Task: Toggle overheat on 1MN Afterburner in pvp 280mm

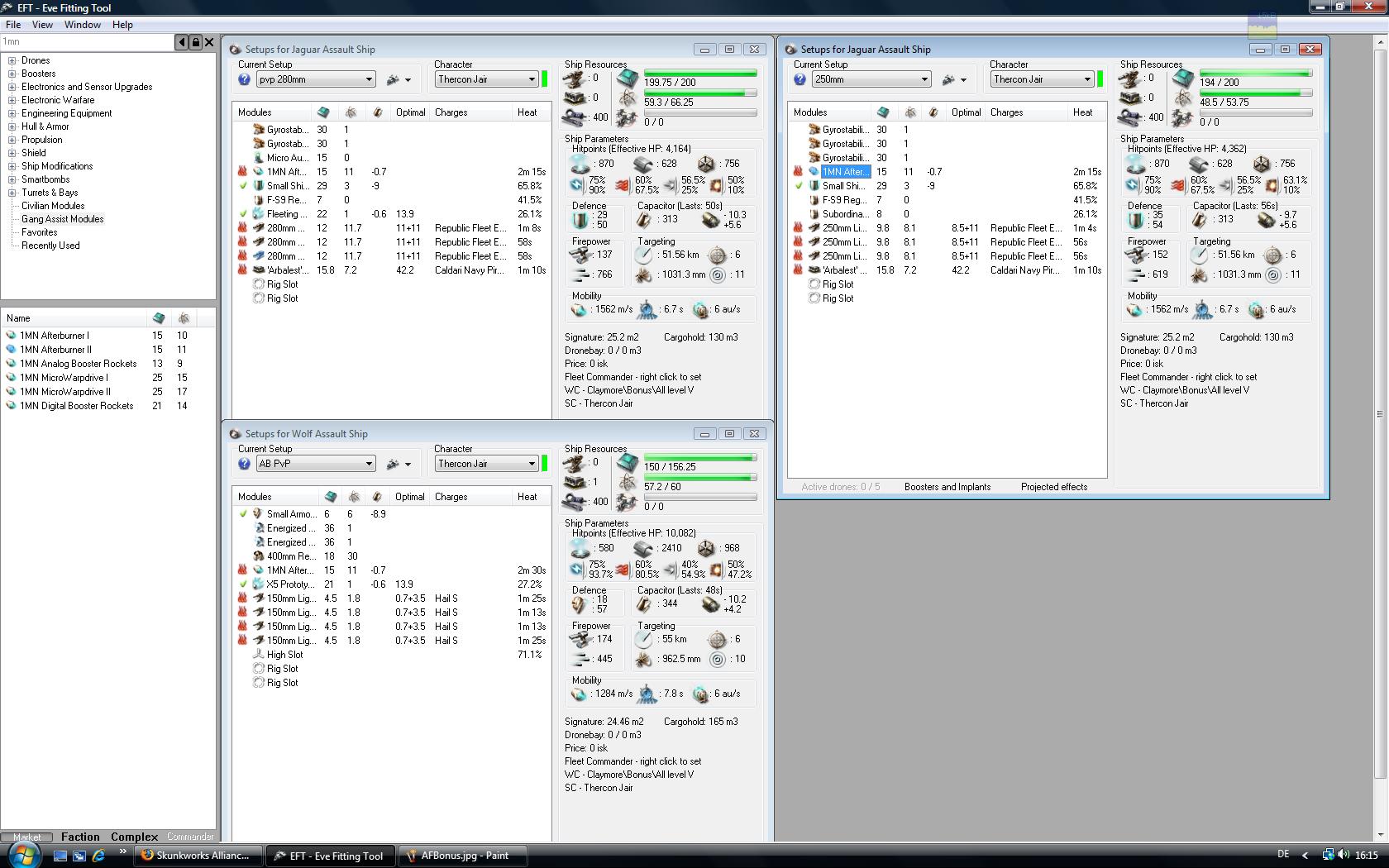Action: [242, 172]
